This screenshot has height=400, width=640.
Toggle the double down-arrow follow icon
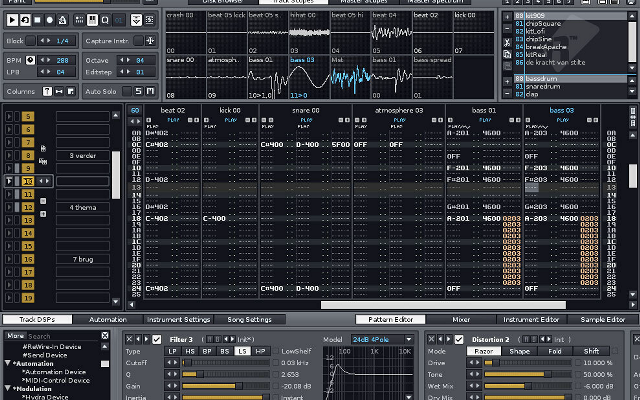pos(136,20)
